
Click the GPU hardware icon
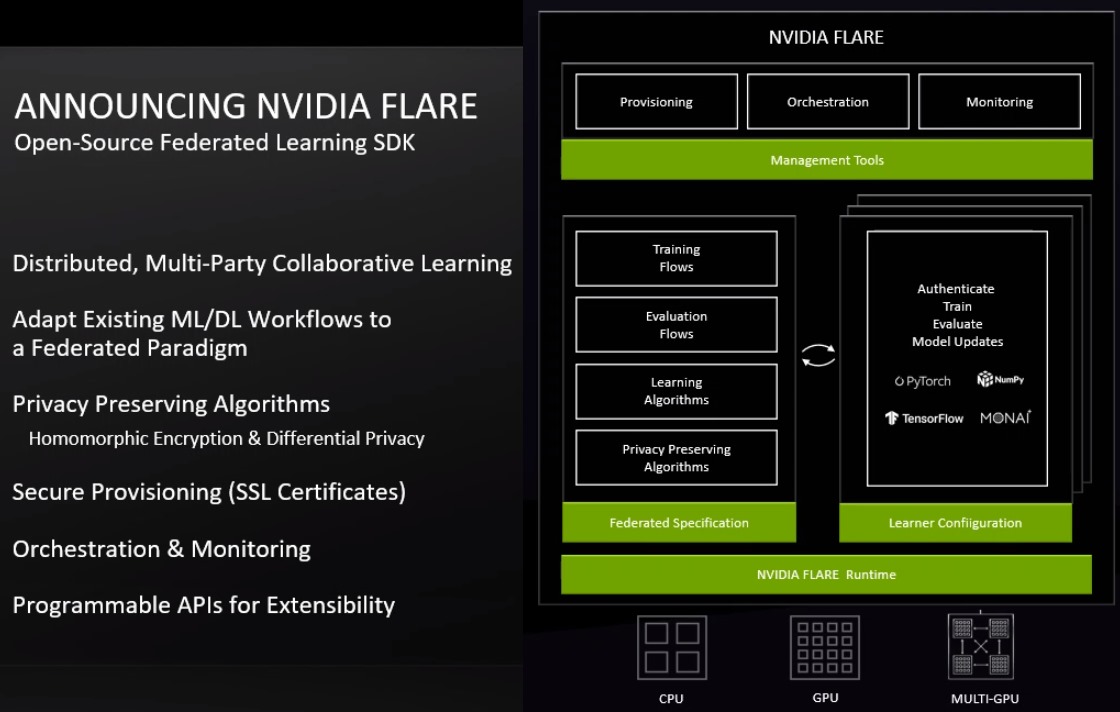tap(824, 646)
